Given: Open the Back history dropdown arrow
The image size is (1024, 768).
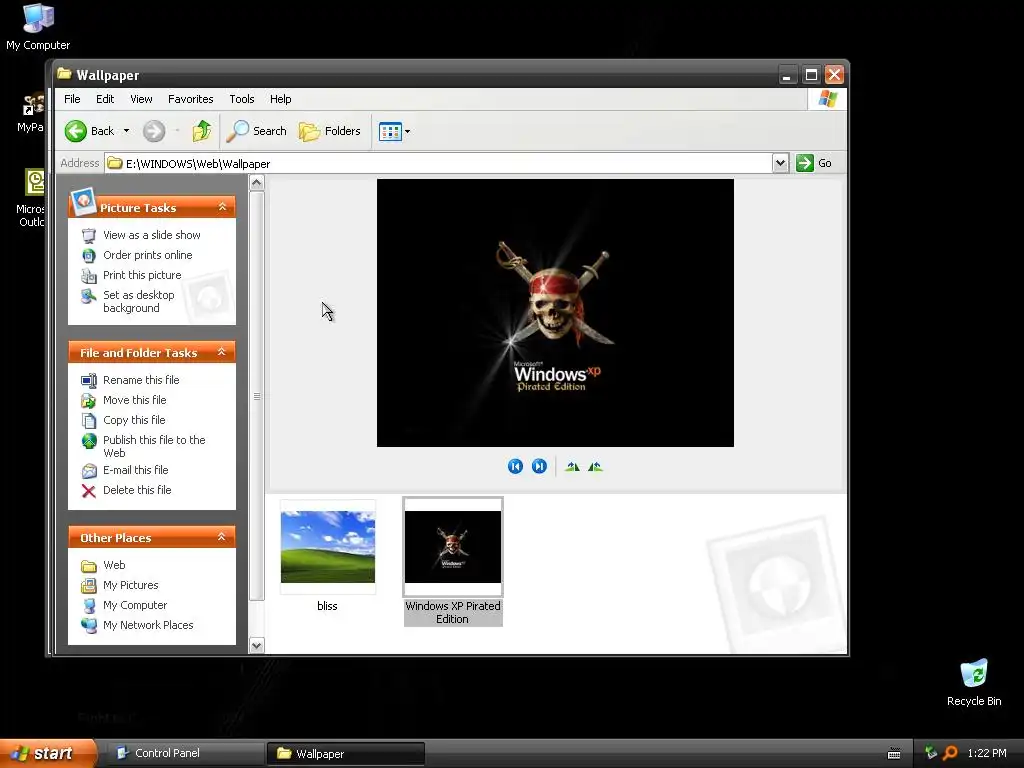Looking at the screenshot, I should (x=126, y=131).
